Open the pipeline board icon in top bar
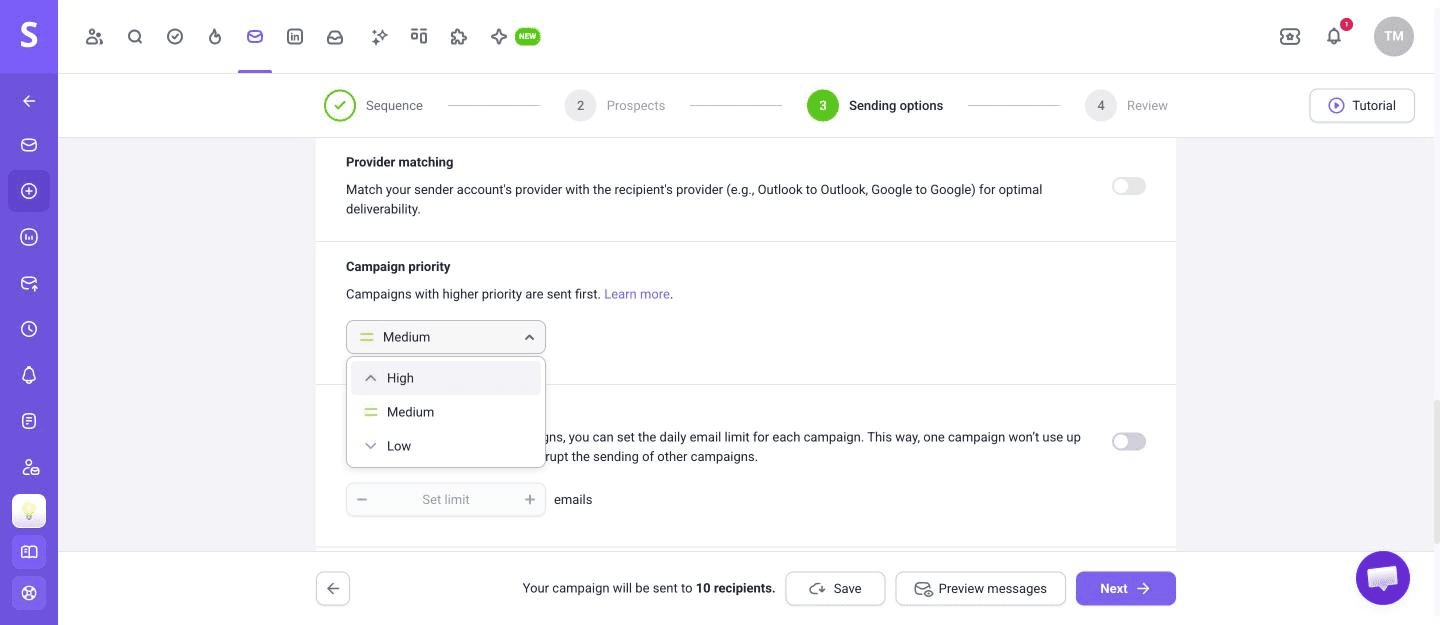Viewport: 1440px width, 625px height. 419,37
